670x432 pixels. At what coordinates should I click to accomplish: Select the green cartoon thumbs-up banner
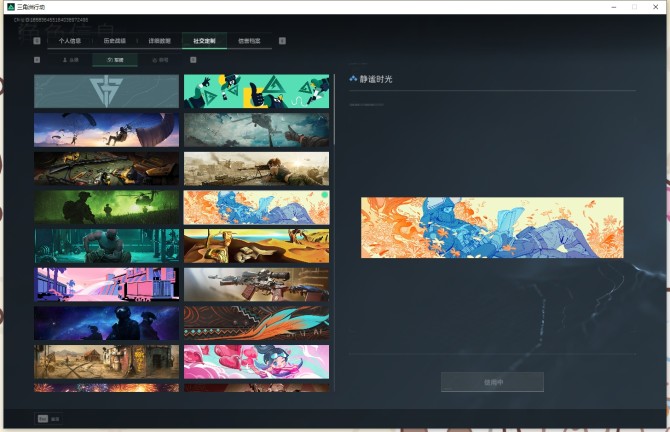256,91
